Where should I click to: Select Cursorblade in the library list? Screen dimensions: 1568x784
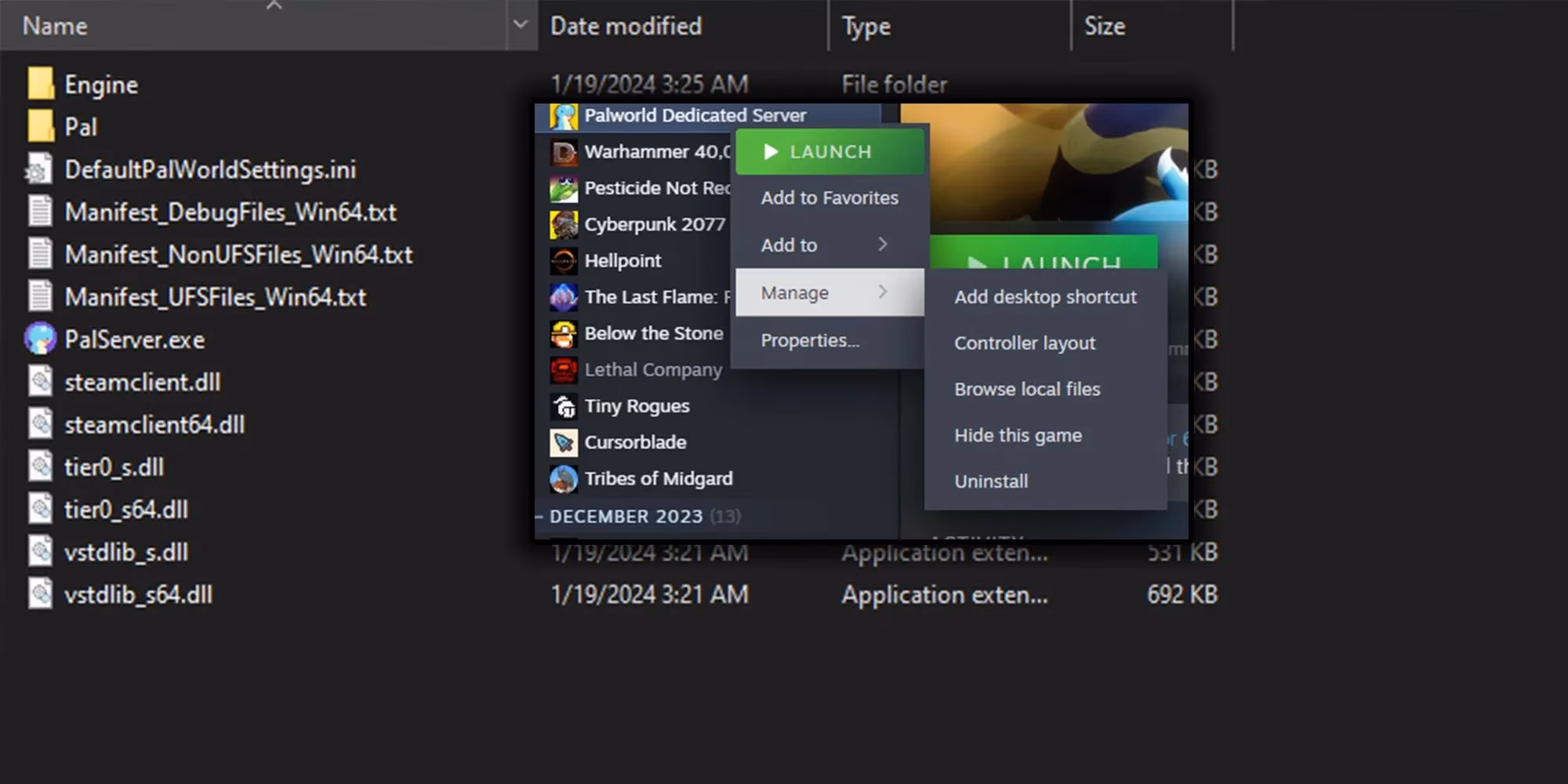[635, 443]
